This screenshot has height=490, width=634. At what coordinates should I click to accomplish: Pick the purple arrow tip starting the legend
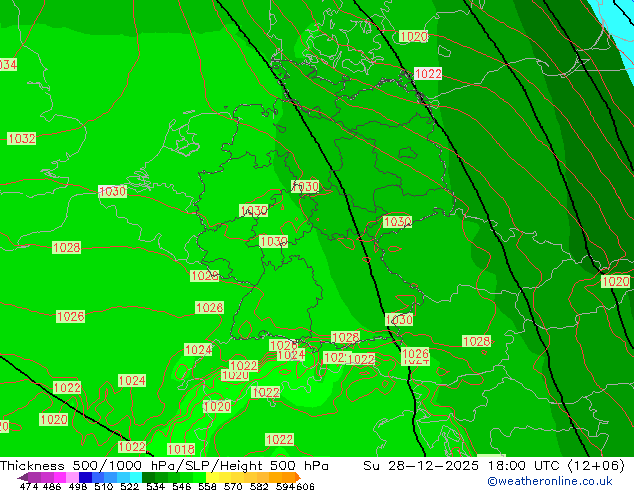click(x=23, y=477)
